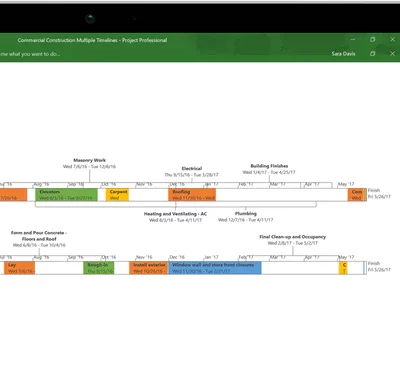This screenshot has height=369, width=400.
Task: Select the Building Finishes callout label
Action: tap(269, 169)
